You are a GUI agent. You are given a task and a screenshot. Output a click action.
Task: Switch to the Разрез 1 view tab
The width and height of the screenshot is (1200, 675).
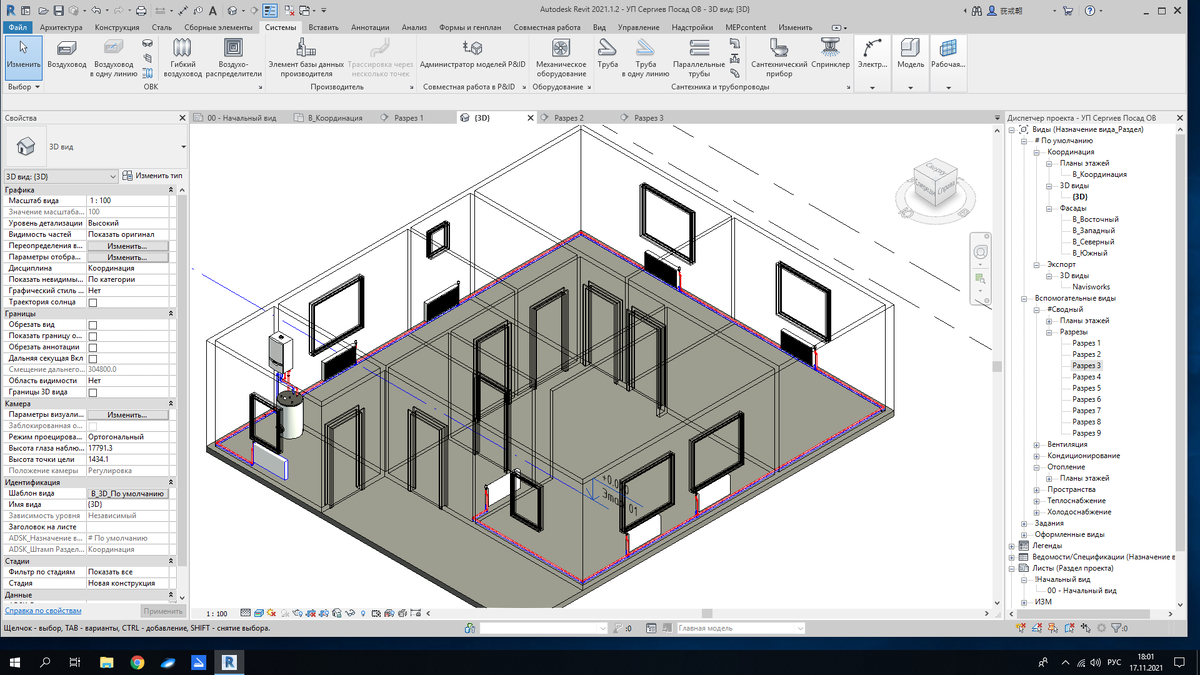point(408,118)
